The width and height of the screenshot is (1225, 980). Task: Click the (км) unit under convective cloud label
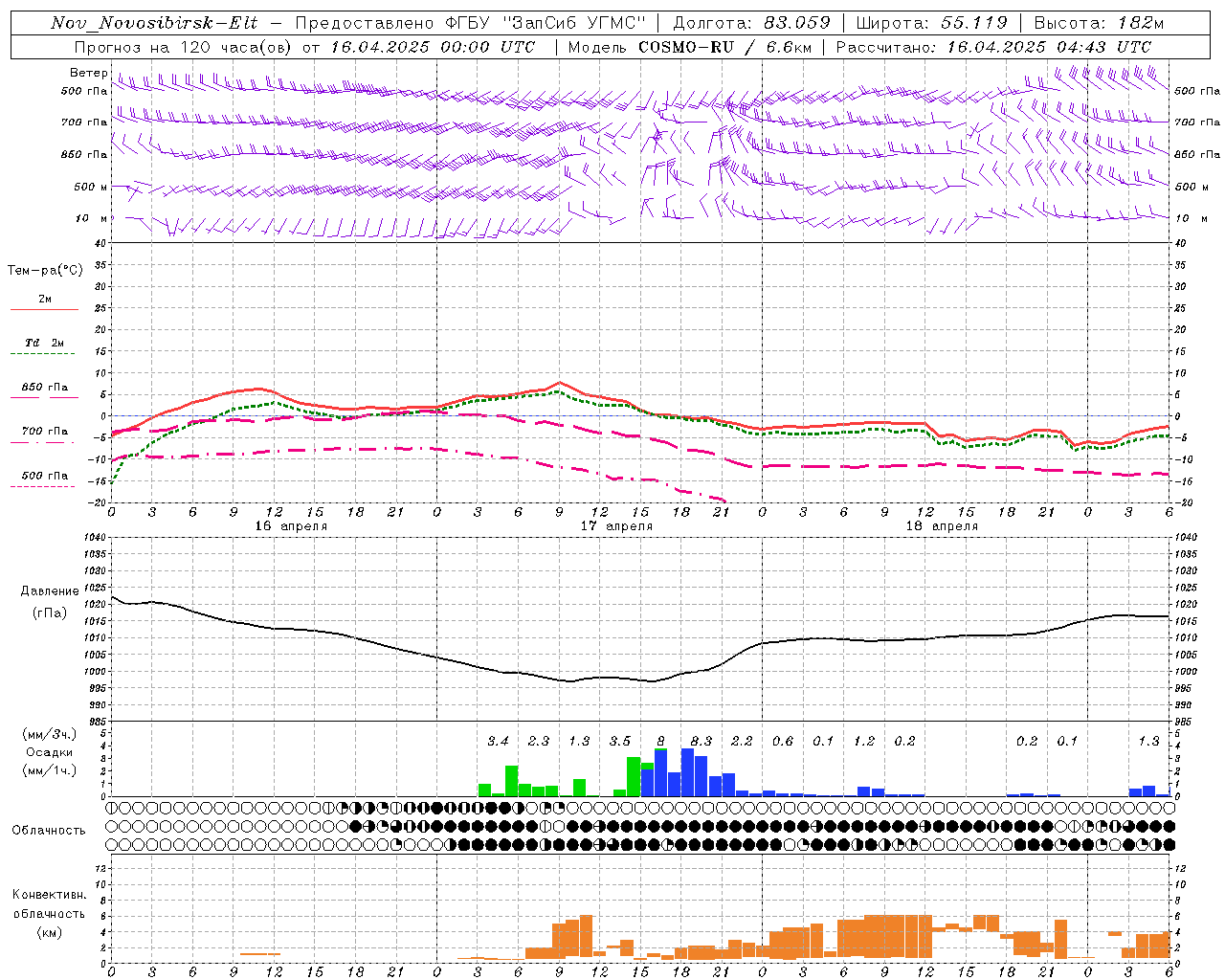(x=50, y=932)
